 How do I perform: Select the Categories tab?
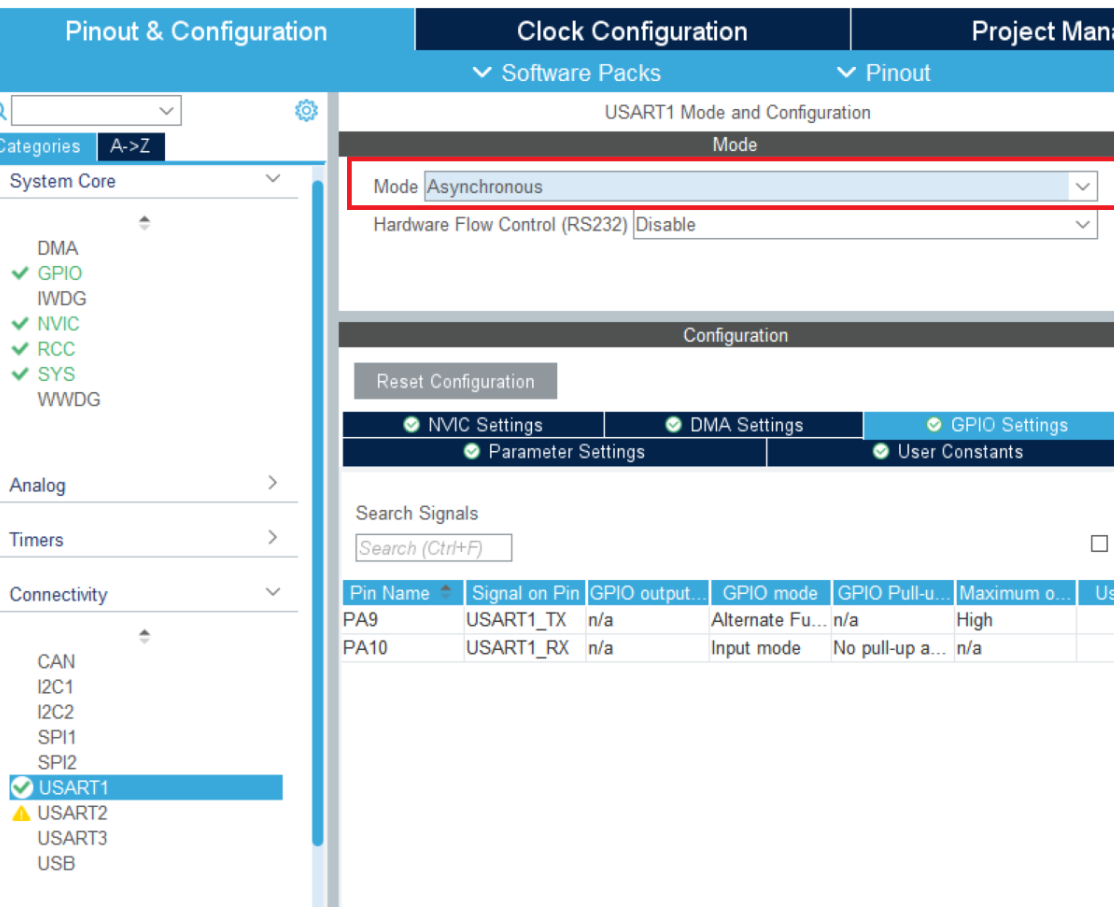pos(47,146)
